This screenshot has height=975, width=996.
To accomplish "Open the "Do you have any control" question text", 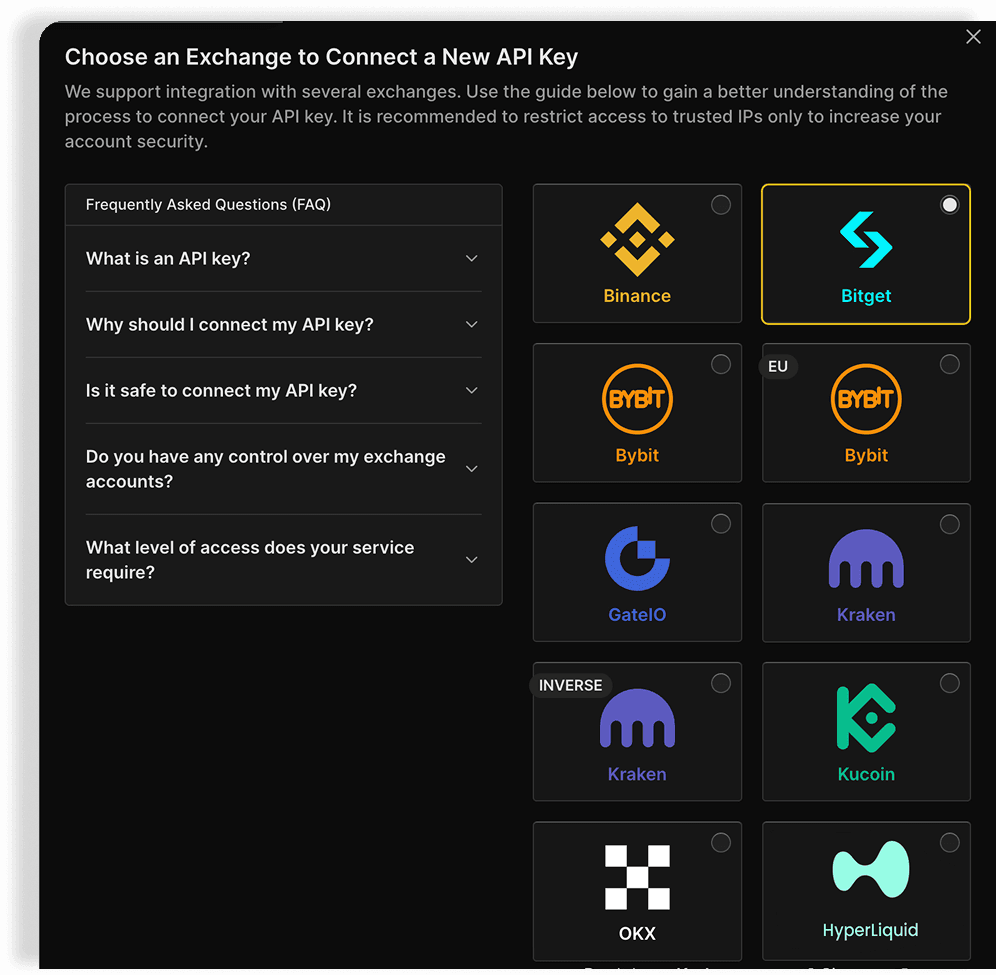I will click(x=266, y=469).
